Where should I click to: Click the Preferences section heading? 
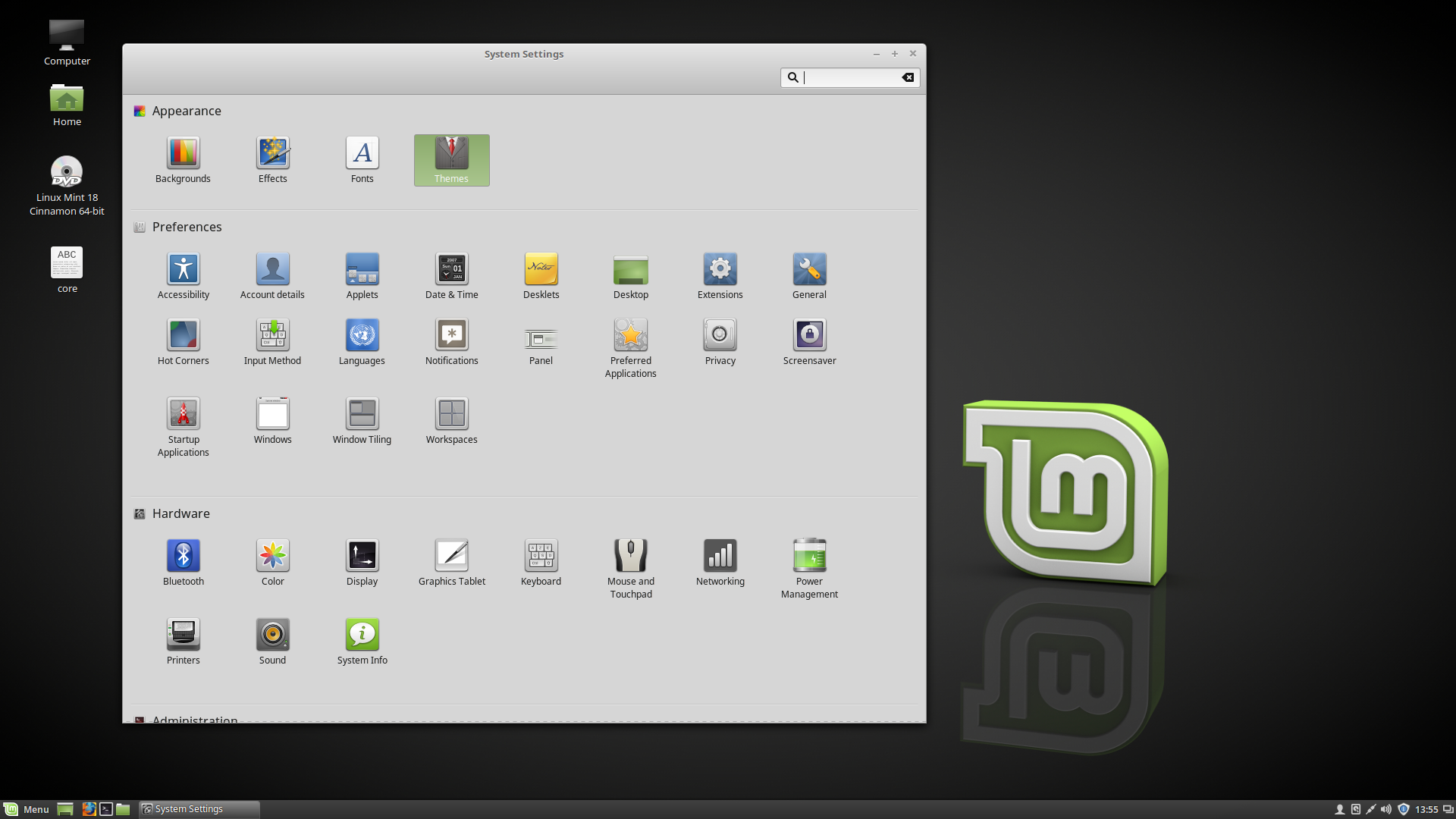coord(187,227)
